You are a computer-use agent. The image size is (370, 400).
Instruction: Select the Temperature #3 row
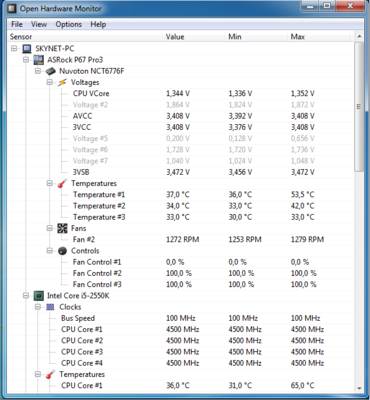tap(180, 217)
